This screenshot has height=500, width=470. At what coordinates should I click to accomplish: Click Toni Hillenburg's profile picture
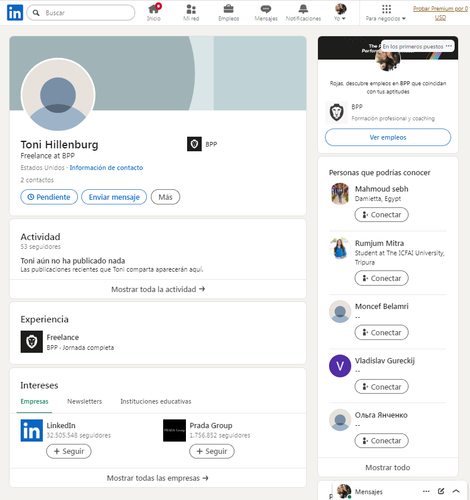point(58,95)
